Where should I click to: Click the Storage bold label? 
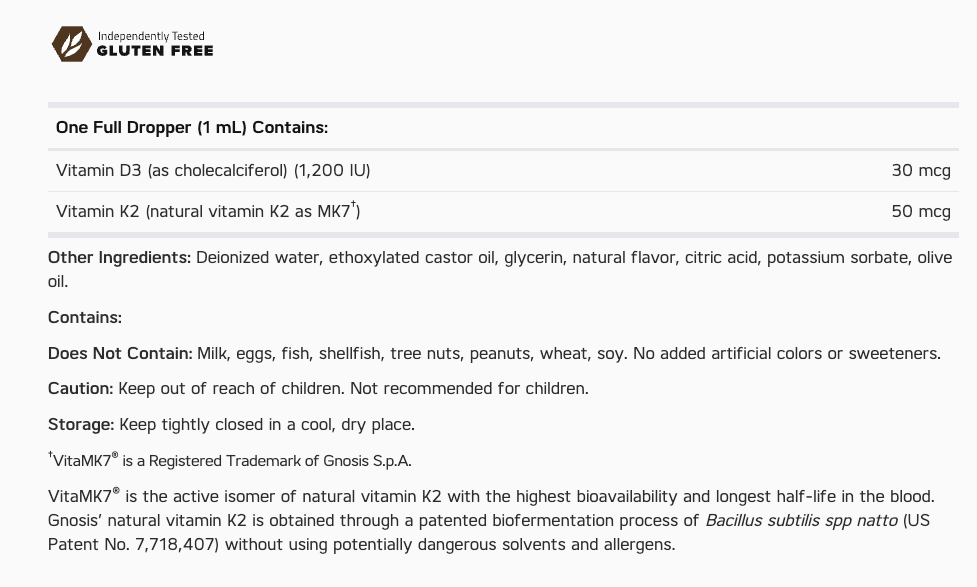(81, 424)
